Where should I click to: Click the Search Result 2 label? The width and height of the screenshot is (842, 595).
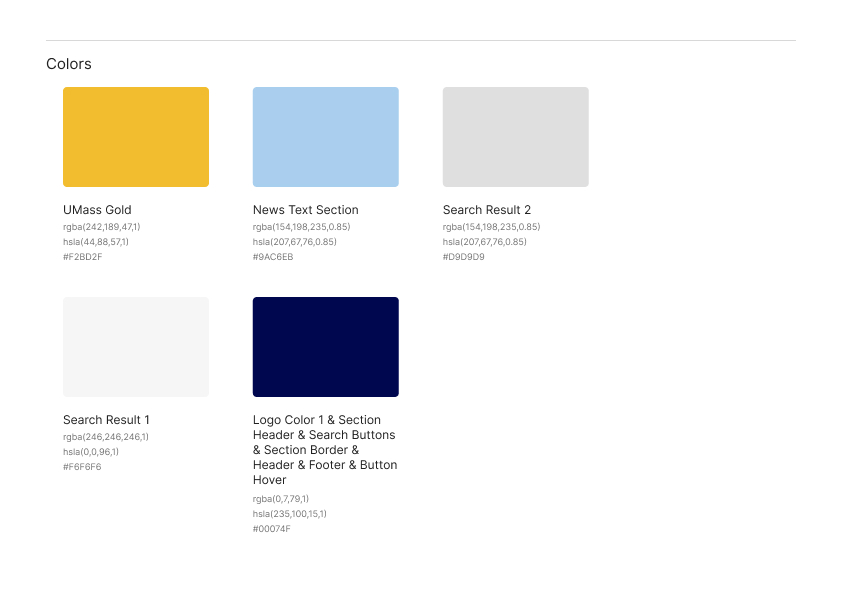(x=487, y=210)
